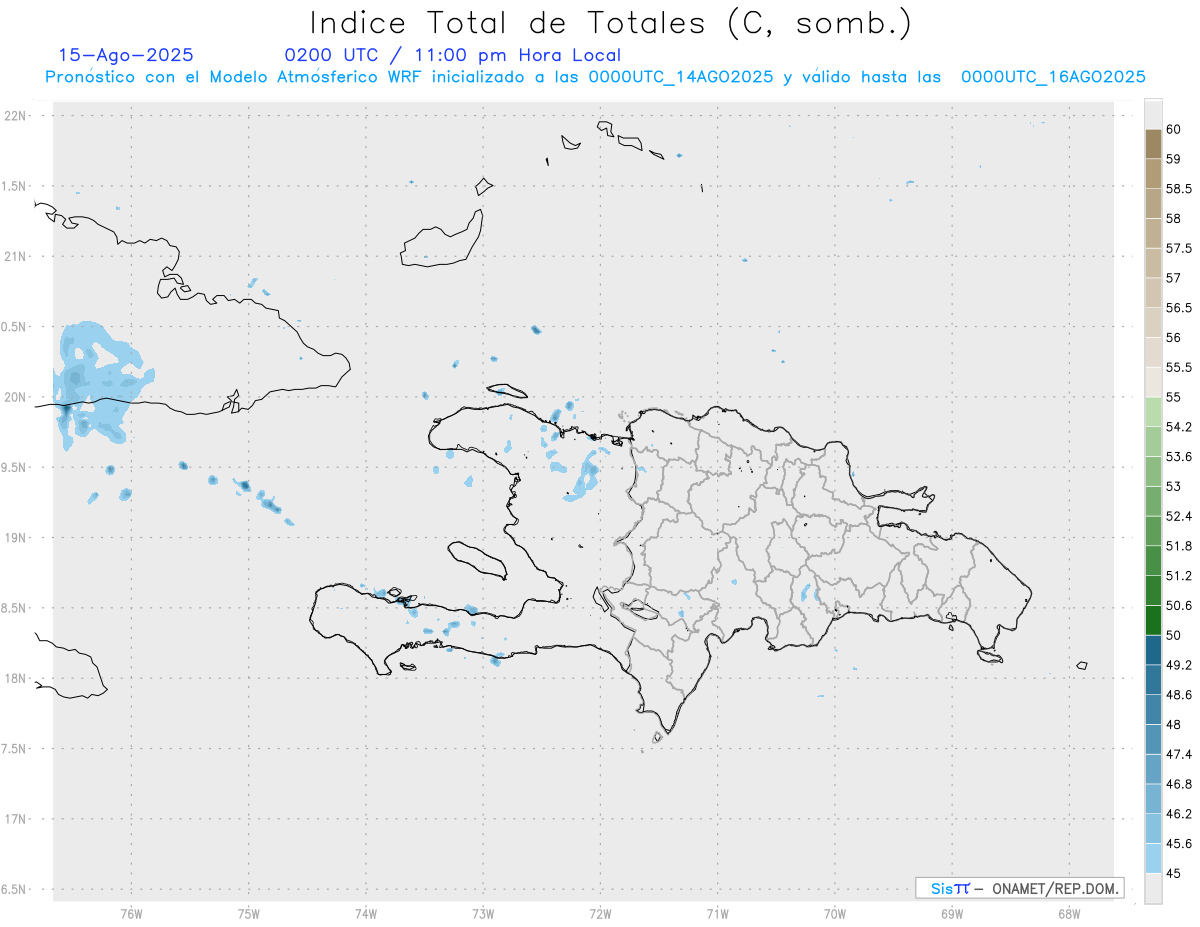The width and height of the screenshot is (1200, 927).
Task: Click the '73W' longitude label
Action: (x=483, y=913)
